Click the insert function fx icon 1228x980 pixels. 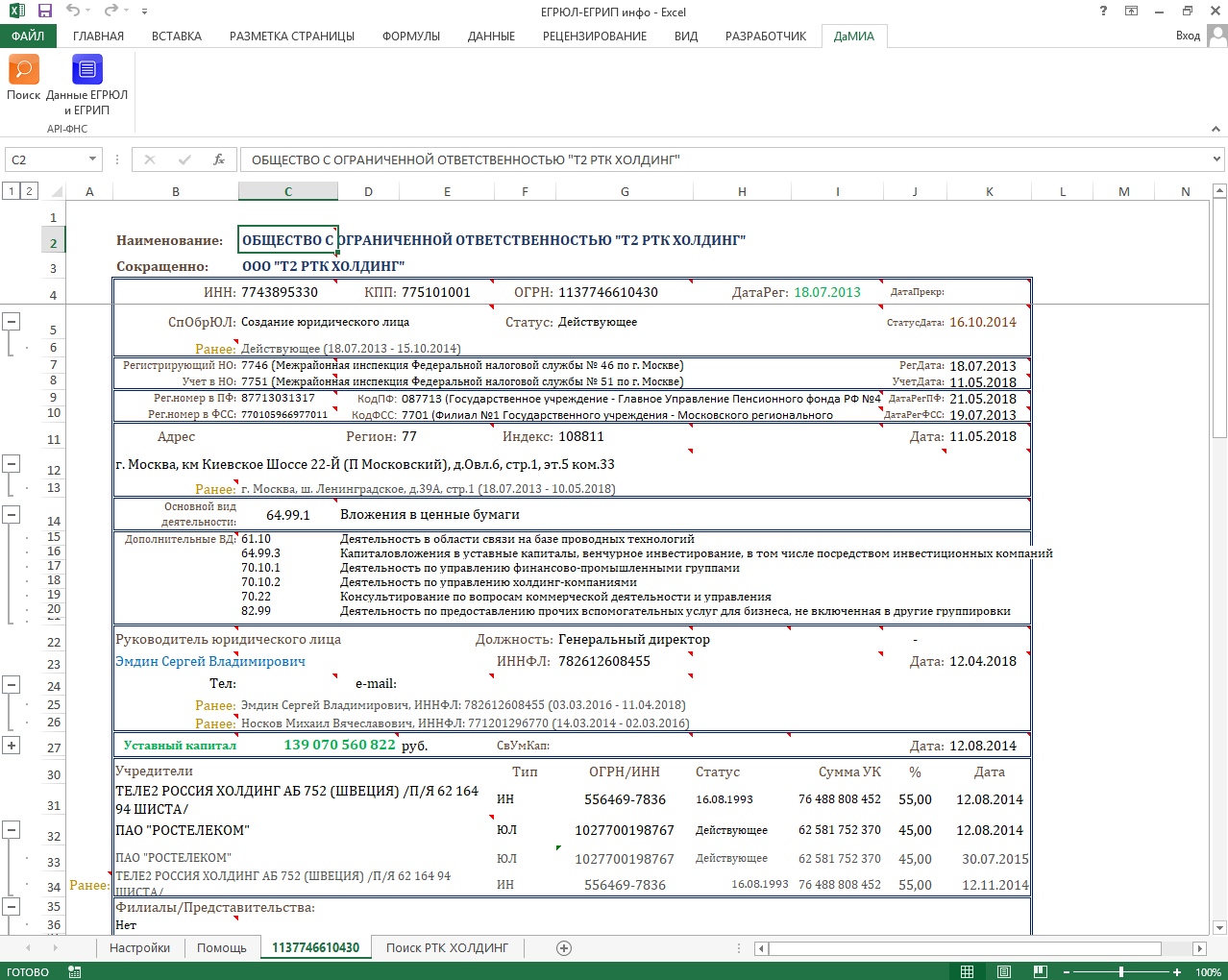coord(219,159)
